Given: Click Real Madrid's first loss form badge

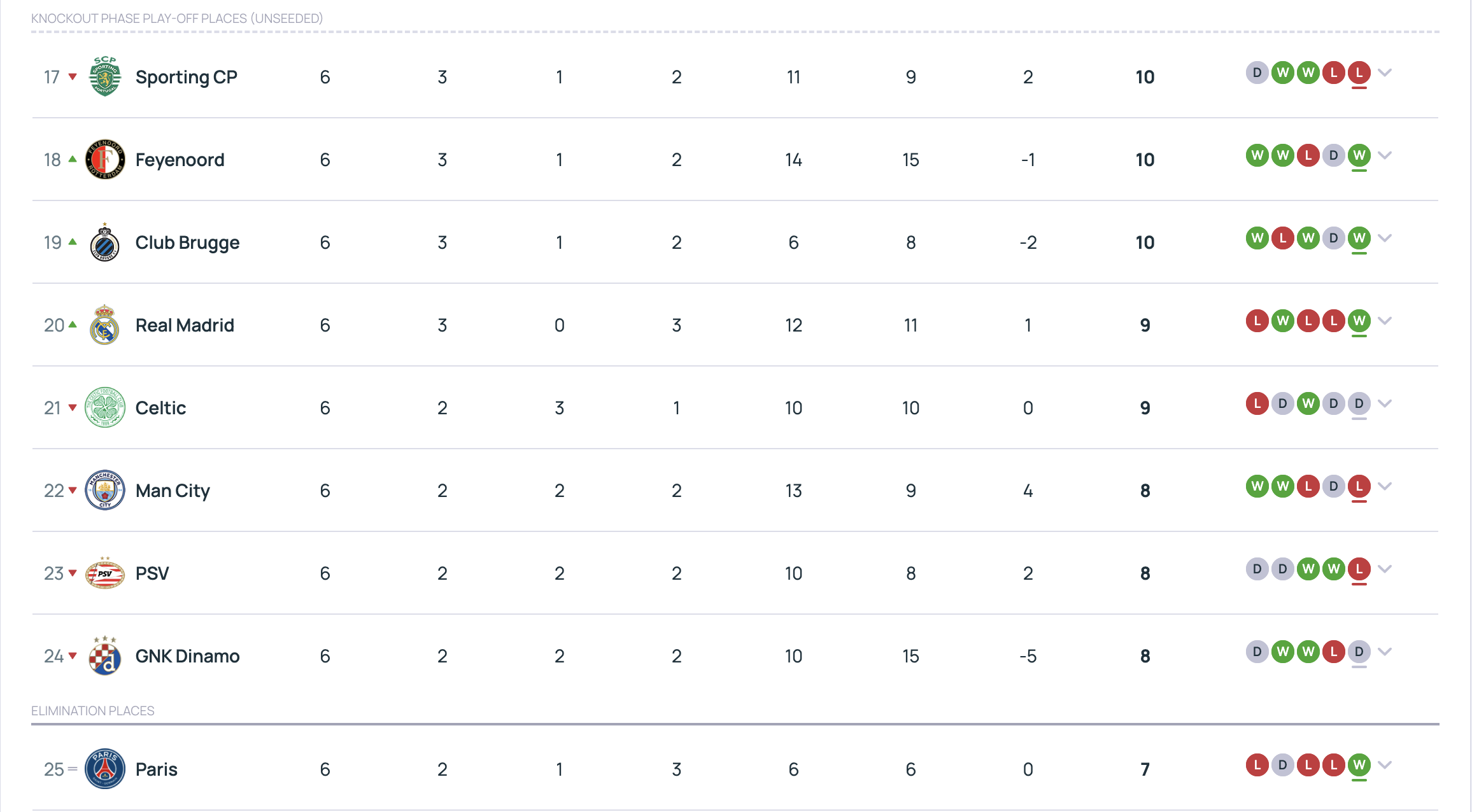Looking at the screenshot, I should click(x=1257, y=321).
